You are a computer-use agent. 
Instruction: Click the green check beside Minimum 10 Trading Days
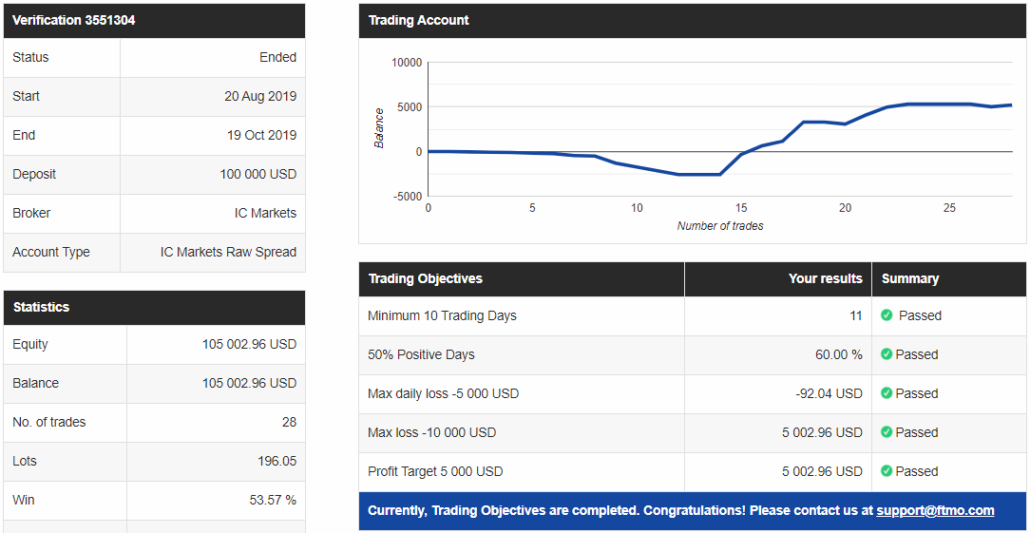pos(886,315)
